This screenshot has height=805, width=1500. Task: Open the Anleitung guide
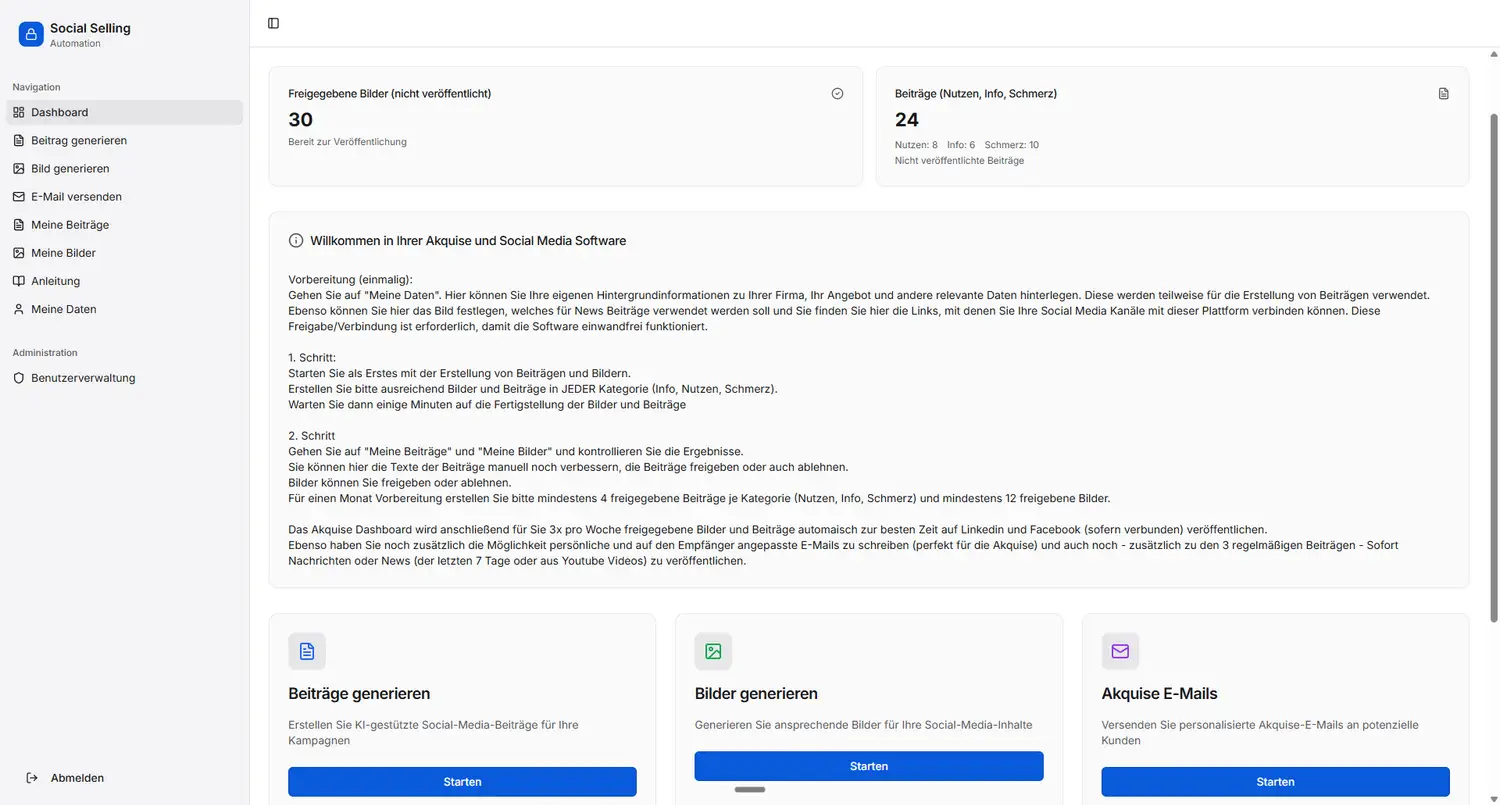tap(55, 281)
